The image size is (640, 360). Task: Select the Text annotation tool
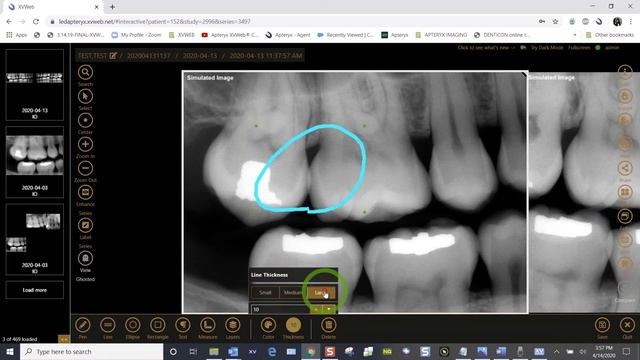182,325
